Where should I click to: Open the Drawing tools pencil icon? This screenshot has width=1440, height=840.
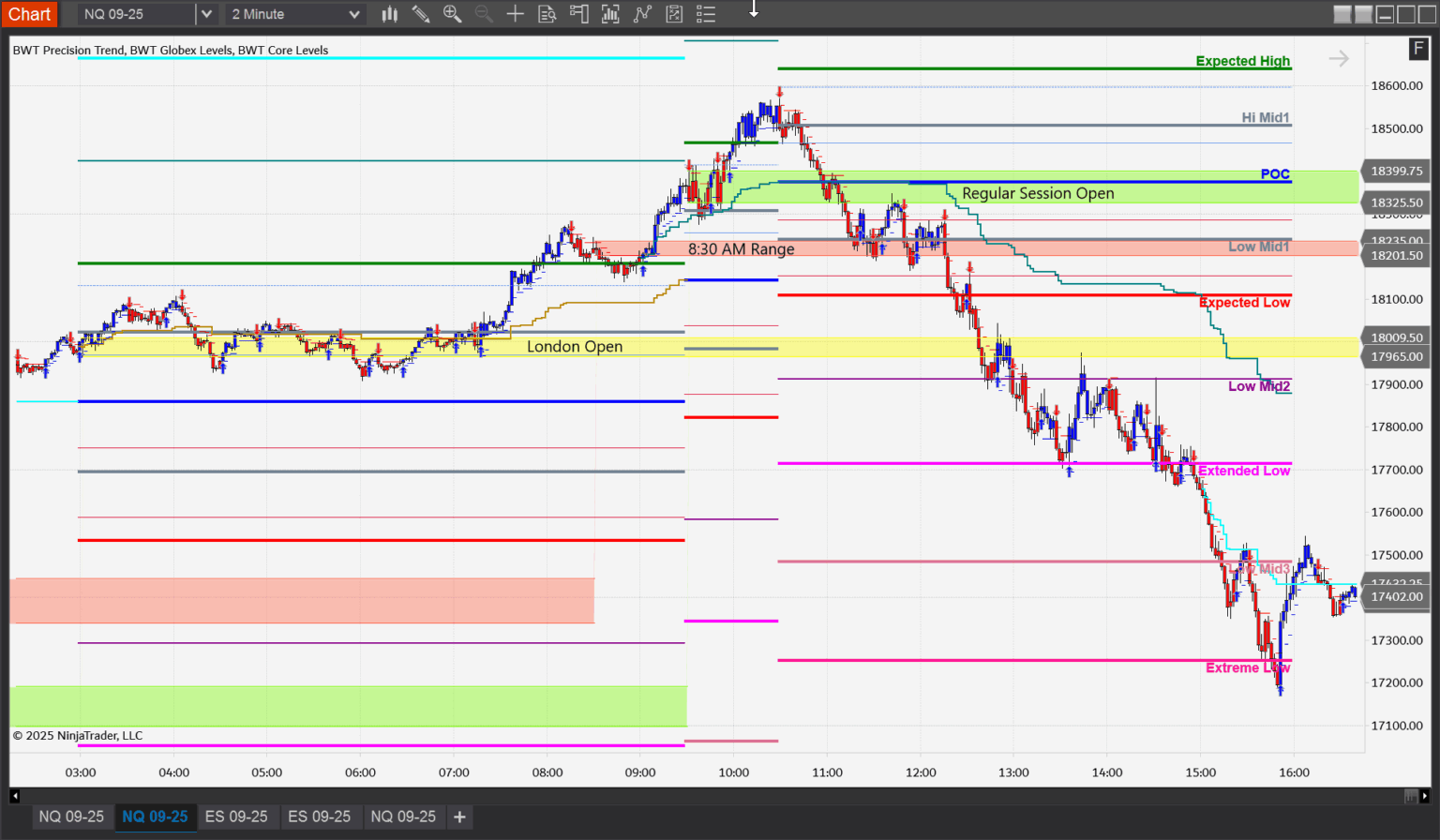pyautogui.click(x=422, y=14)
